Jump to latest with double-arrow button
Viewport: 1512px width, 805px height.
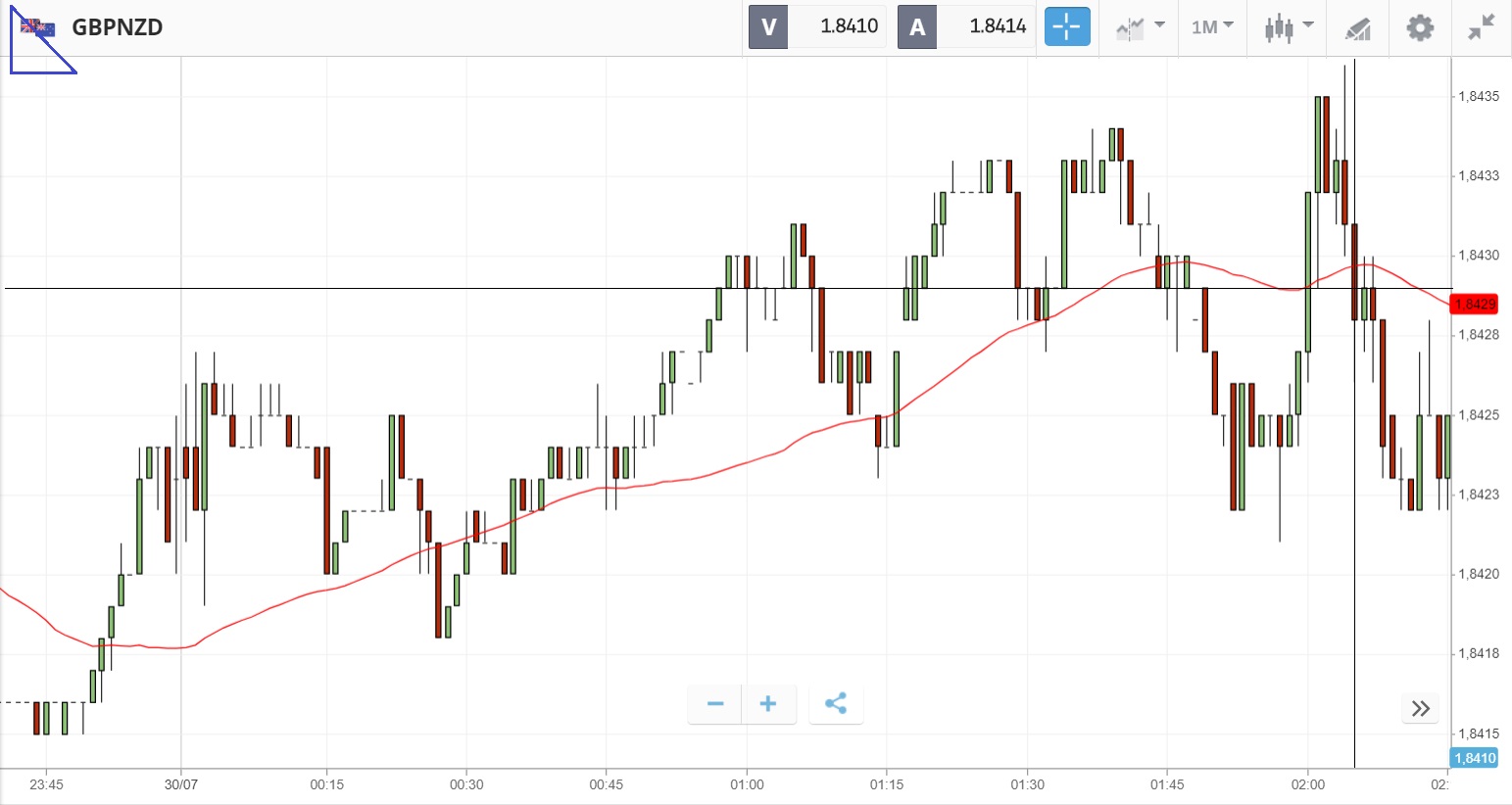click(1421, 708)
